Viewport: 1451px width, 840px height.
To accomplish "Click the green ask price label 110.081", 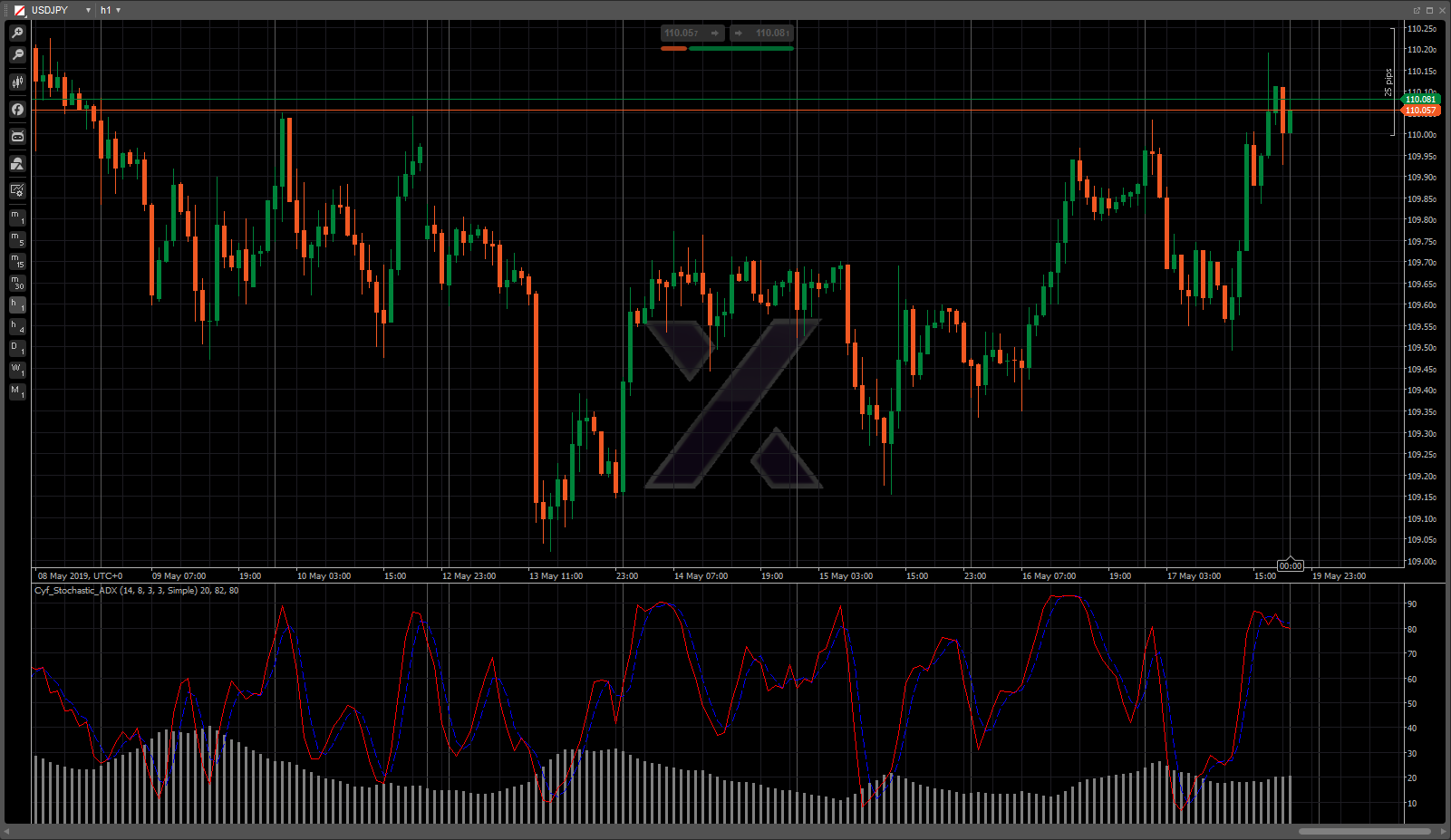I will click(x=1420, y=100).
